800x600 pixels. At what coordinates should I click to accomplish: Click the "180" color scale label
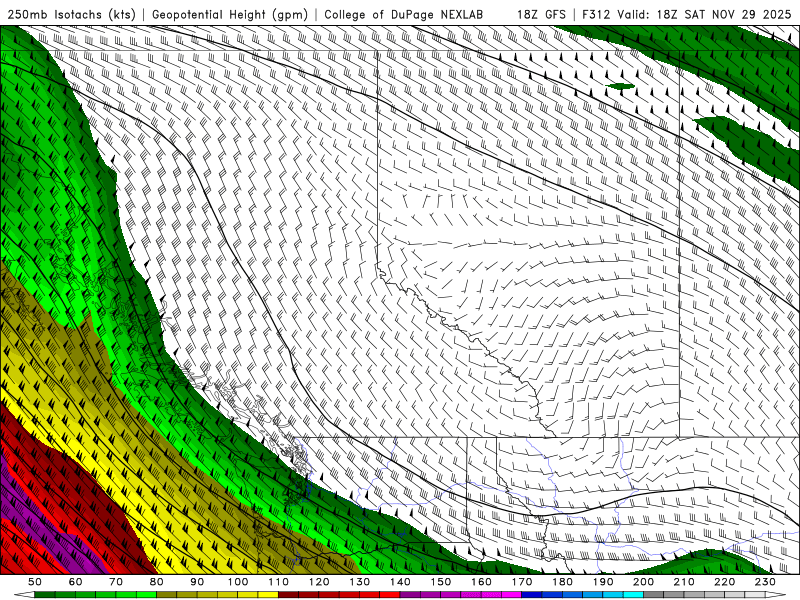[562, 582]
